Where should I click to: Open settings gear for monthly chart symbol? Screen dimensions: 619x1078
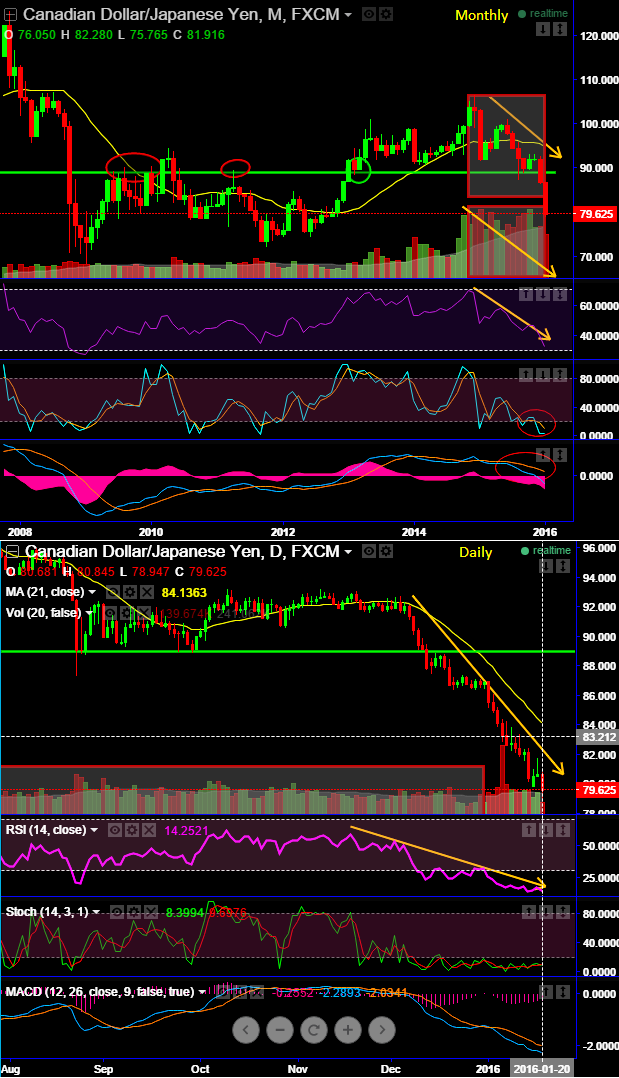point(387,14)
